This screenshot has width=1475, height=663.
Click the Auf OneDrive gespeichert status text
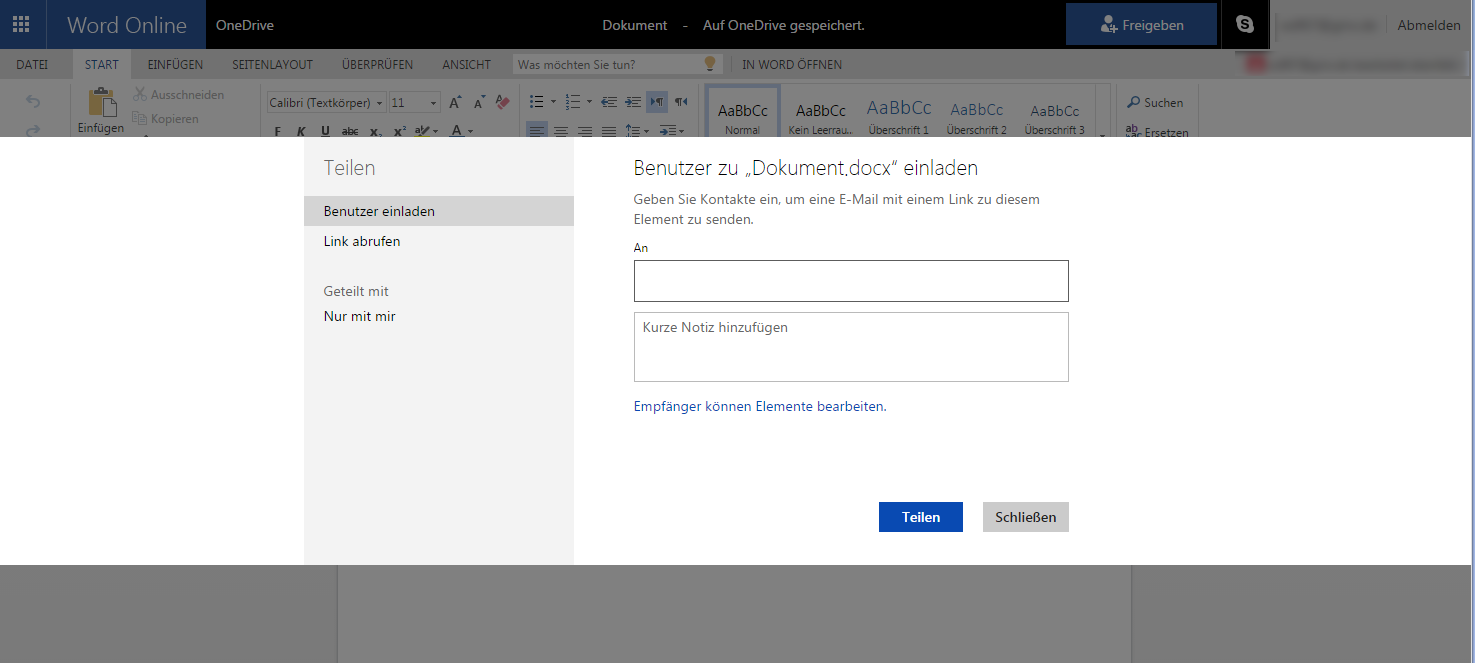click(783, 25)
